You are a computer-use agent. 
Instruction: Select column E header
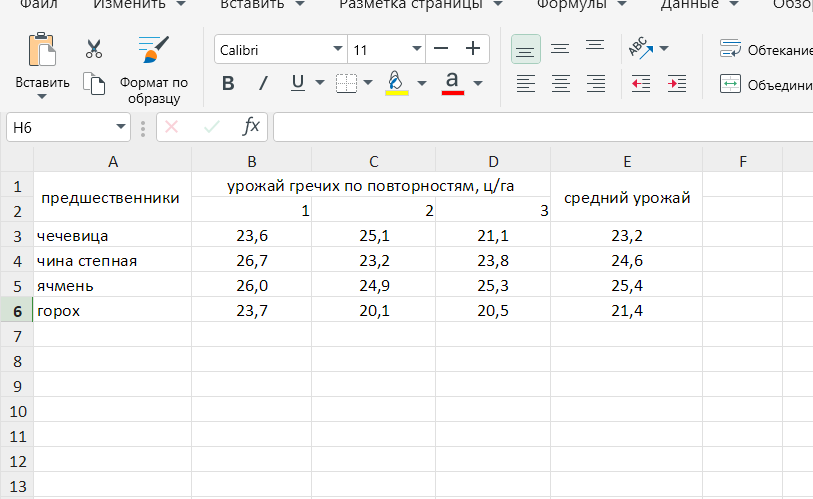626,161
